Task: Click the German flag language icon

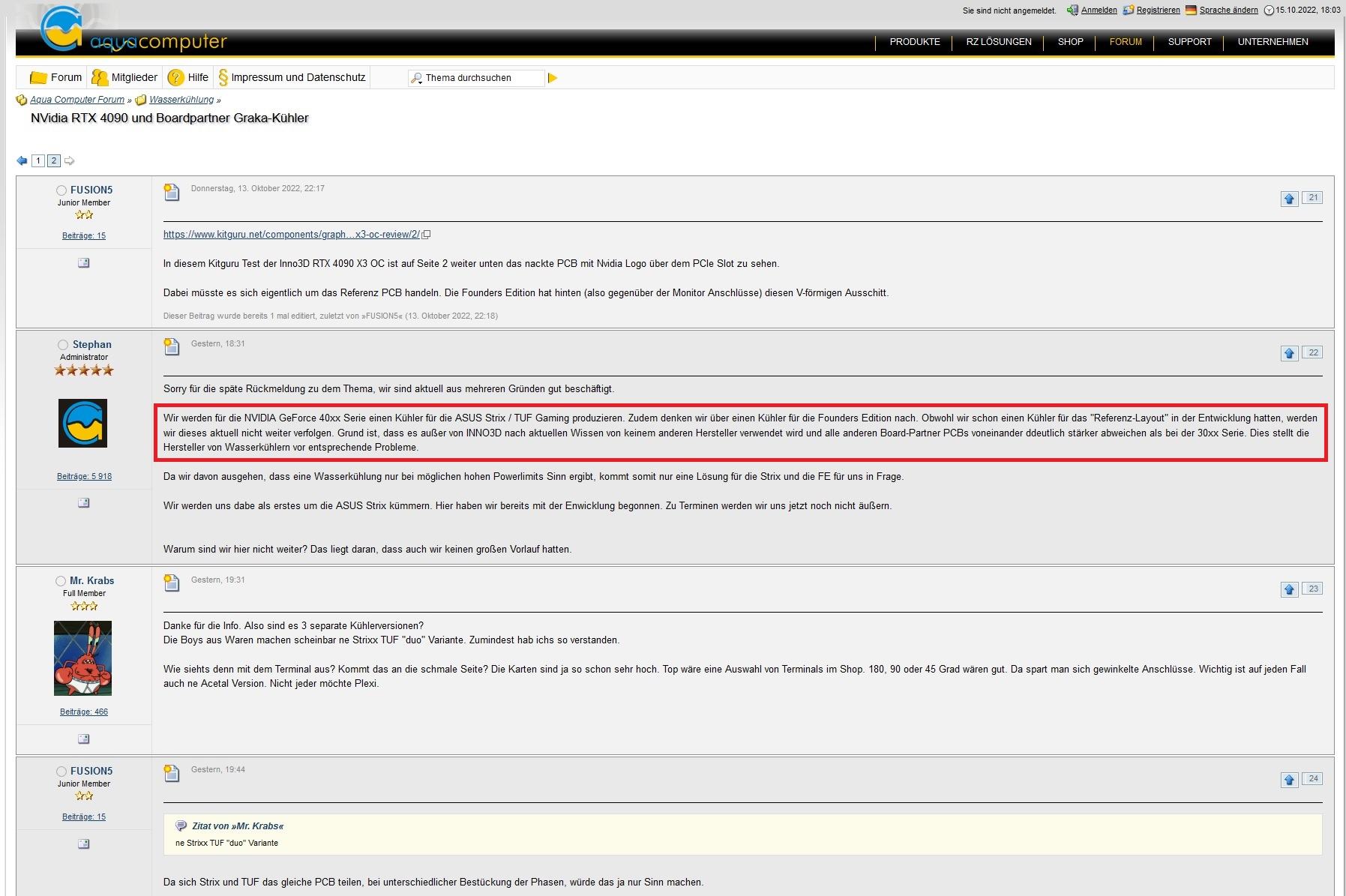Action: (1191, 10)
